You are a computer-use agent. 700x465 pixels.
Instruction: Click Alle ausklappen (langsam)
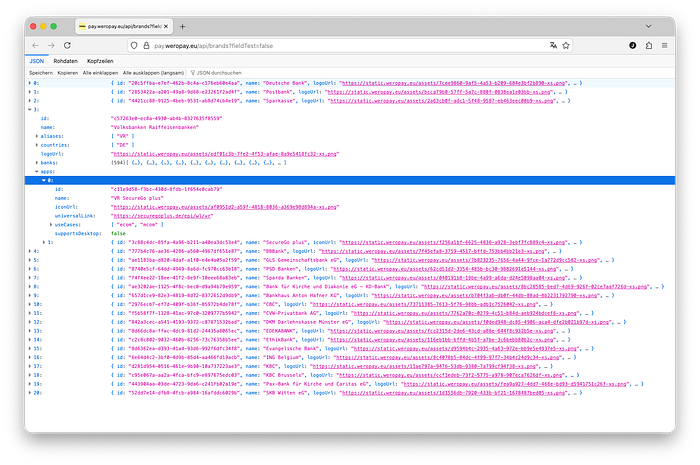click(x=153, y=73)
